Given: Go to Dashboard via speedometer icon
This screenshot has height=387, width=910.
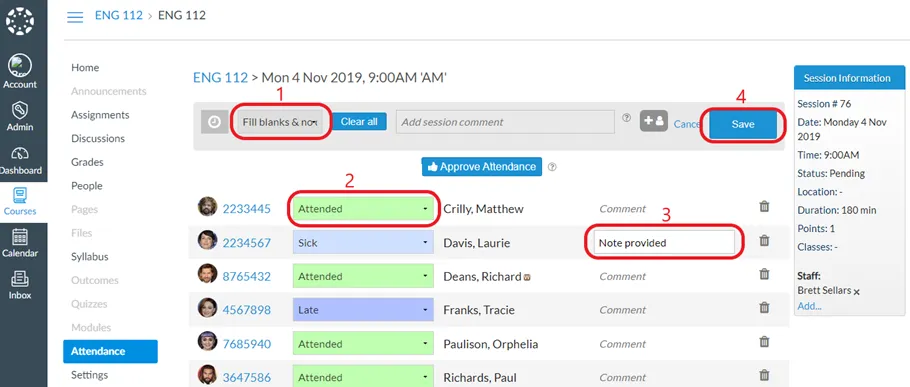Looking at the screenshot, I should click(x=20, y=160).
